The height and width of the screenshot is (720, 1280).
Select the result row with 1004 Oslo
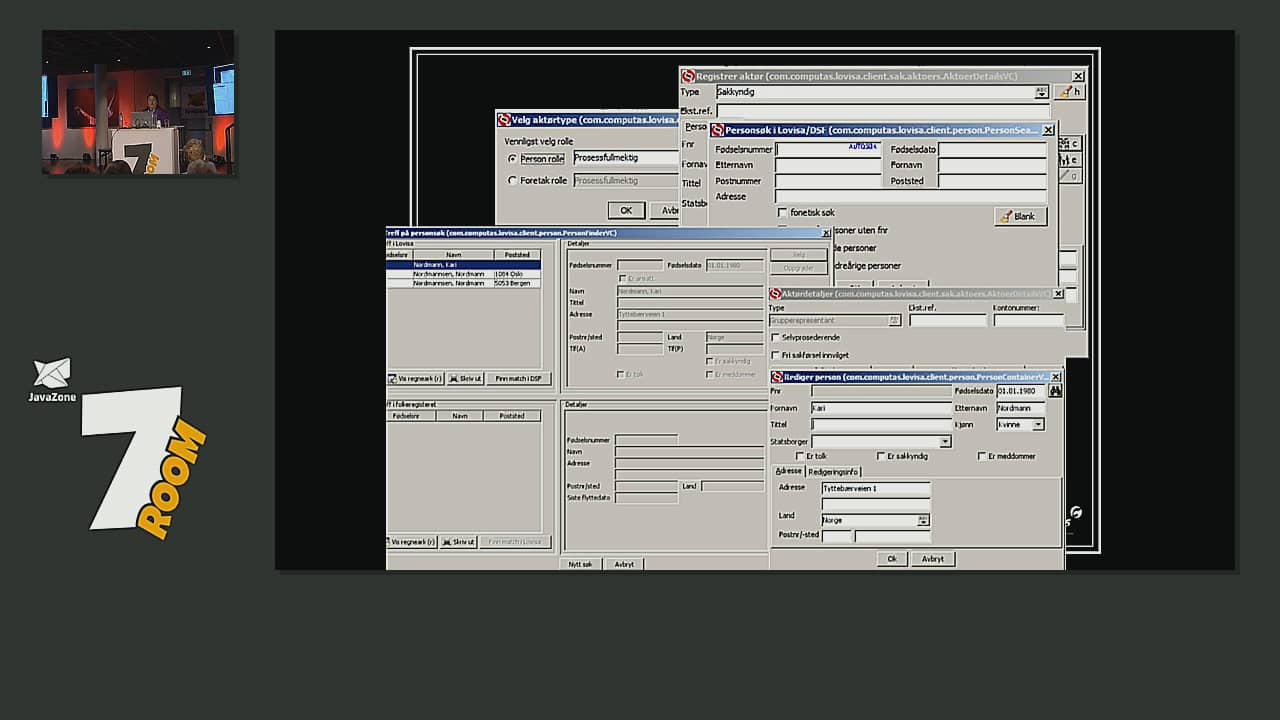pos(464,274)
